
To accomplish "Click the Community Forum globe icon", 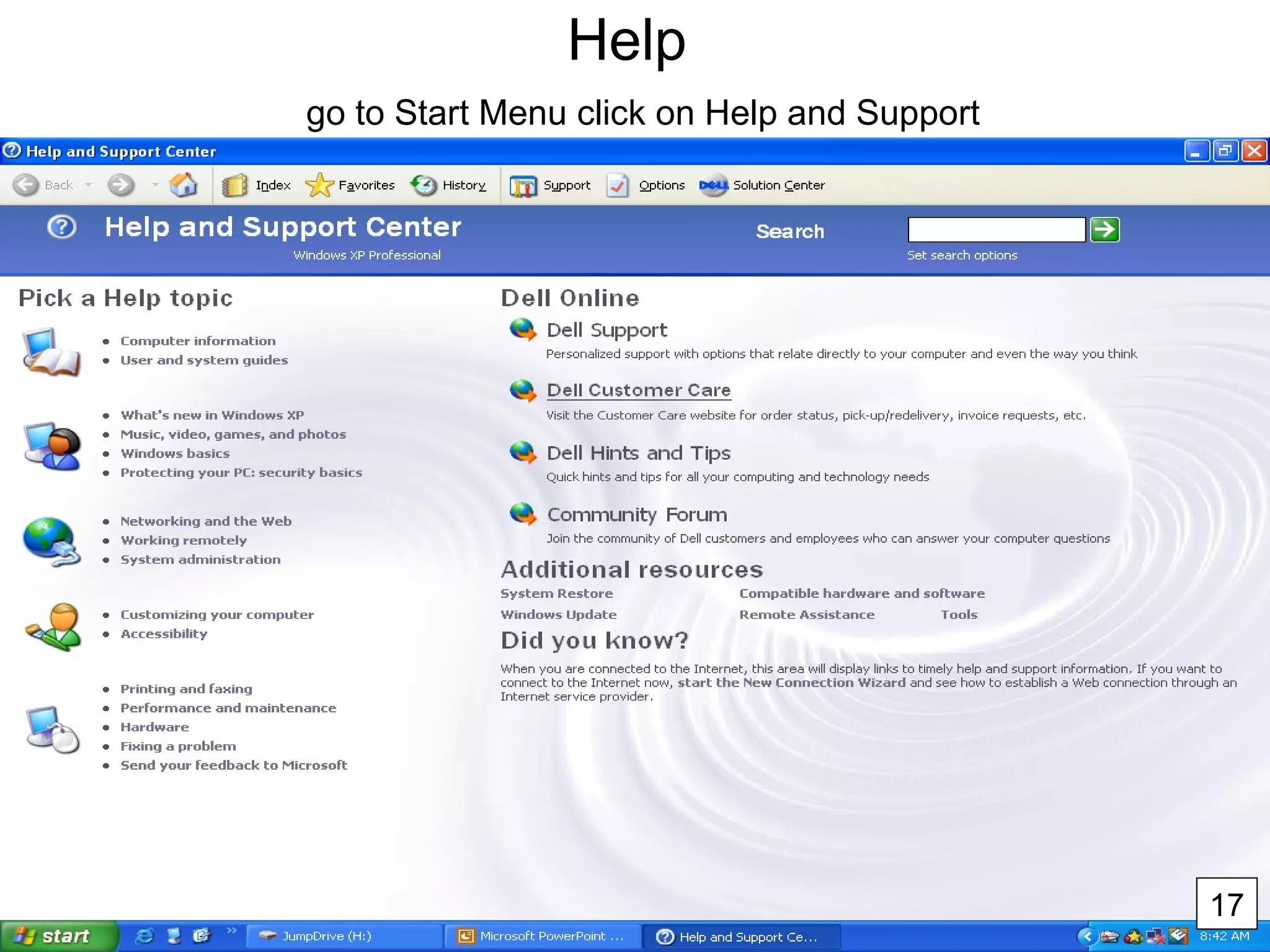I will click(x=523, y=514).
